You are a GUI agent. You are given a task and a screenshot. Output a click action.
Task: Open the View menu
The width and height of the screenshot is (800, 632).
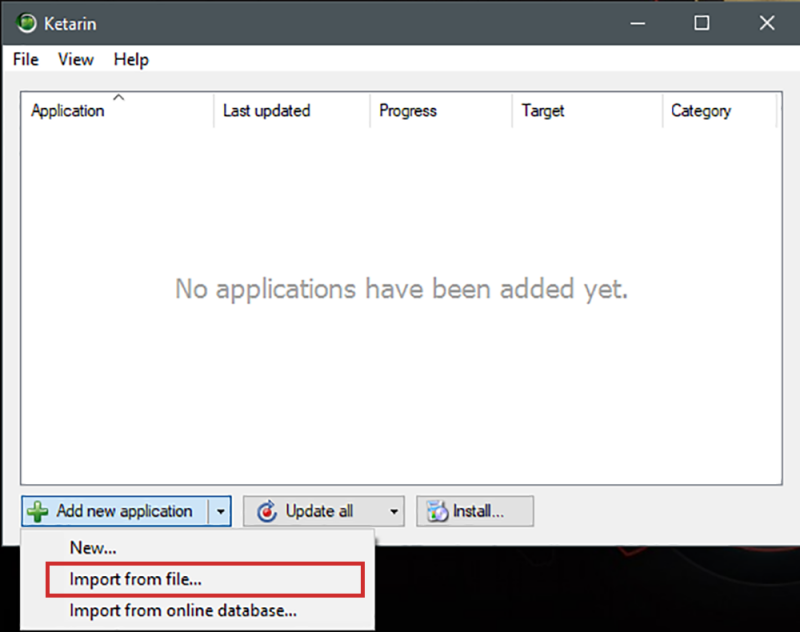(x=76, y=59)
